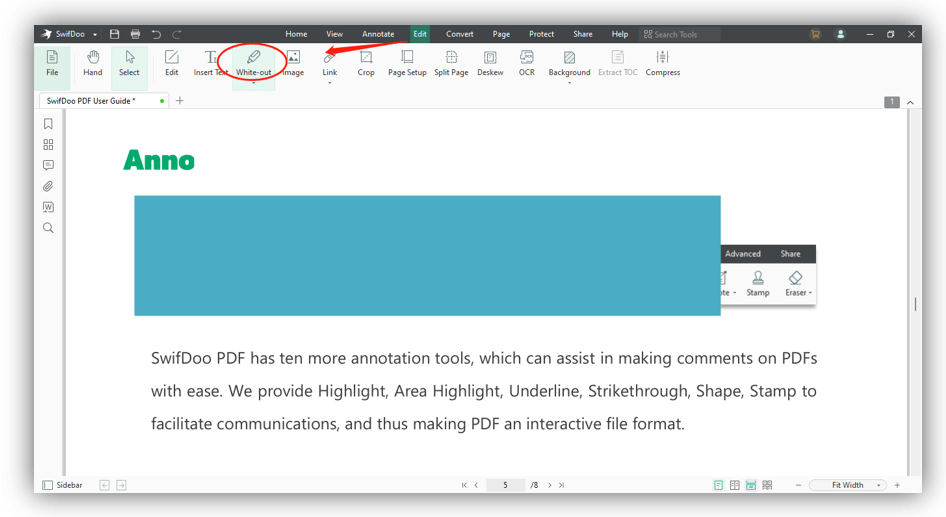This screenshot has width=946, height=517.
Task: Click the Extract TOC tool
Action: coord(618,63)
